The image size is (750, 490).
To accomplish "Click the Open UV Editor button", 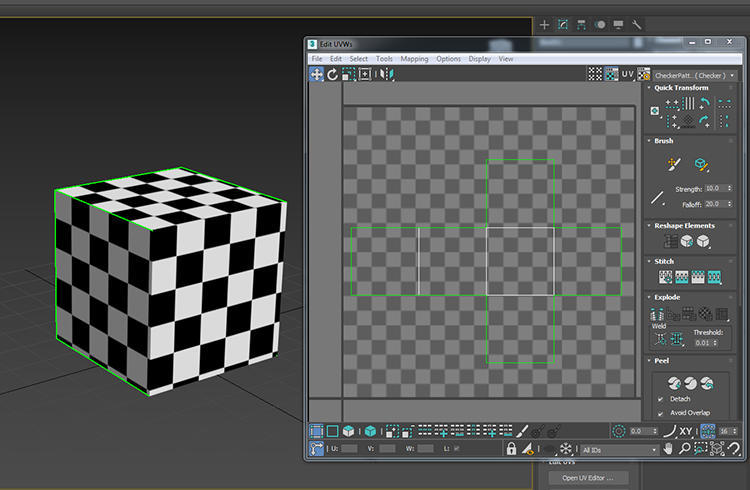I will click(588, 478).
